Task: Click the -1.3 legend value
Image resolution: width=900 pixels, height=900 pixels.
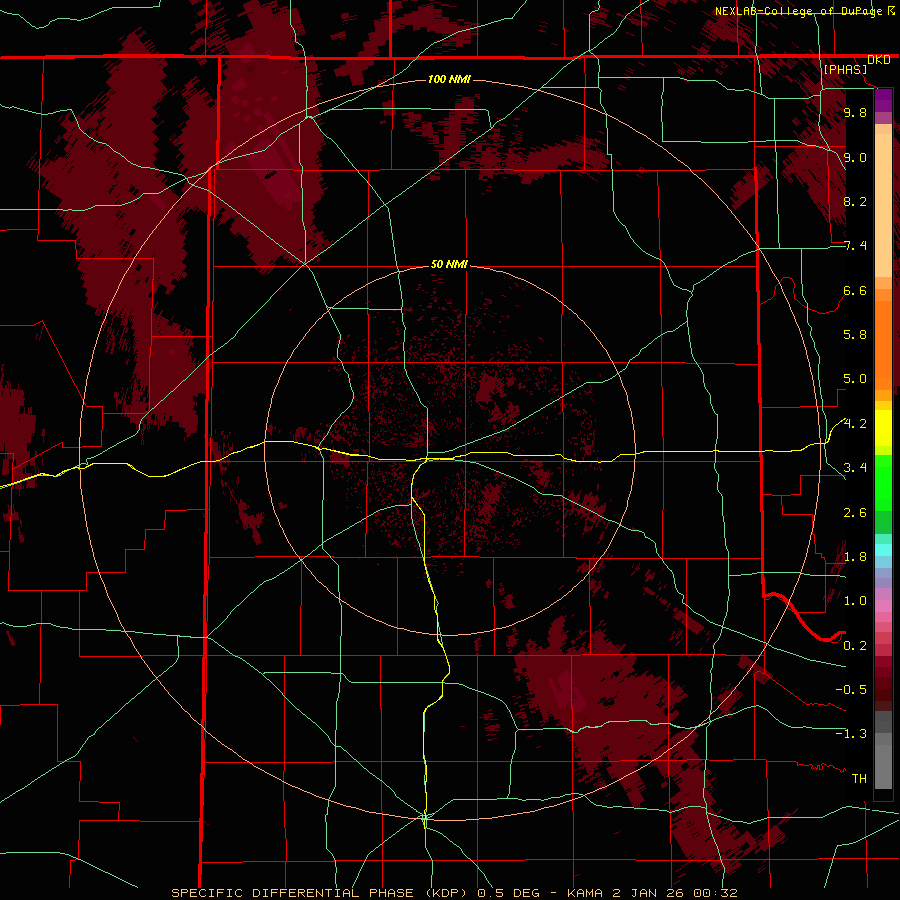Action: click(x=851, y=734)
